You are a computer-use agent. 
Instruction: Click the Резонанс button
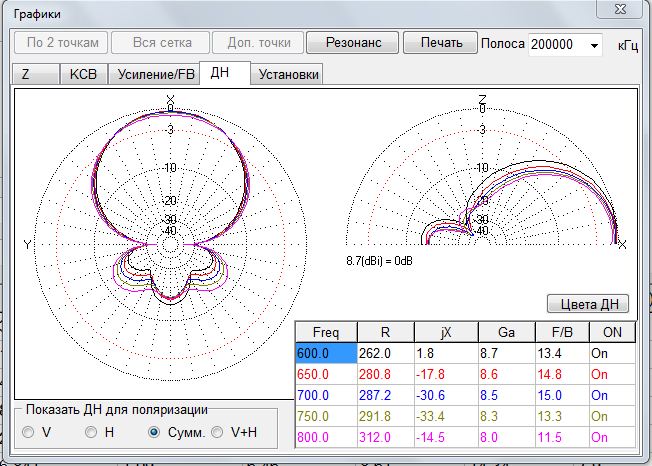[x=351, y=43]
